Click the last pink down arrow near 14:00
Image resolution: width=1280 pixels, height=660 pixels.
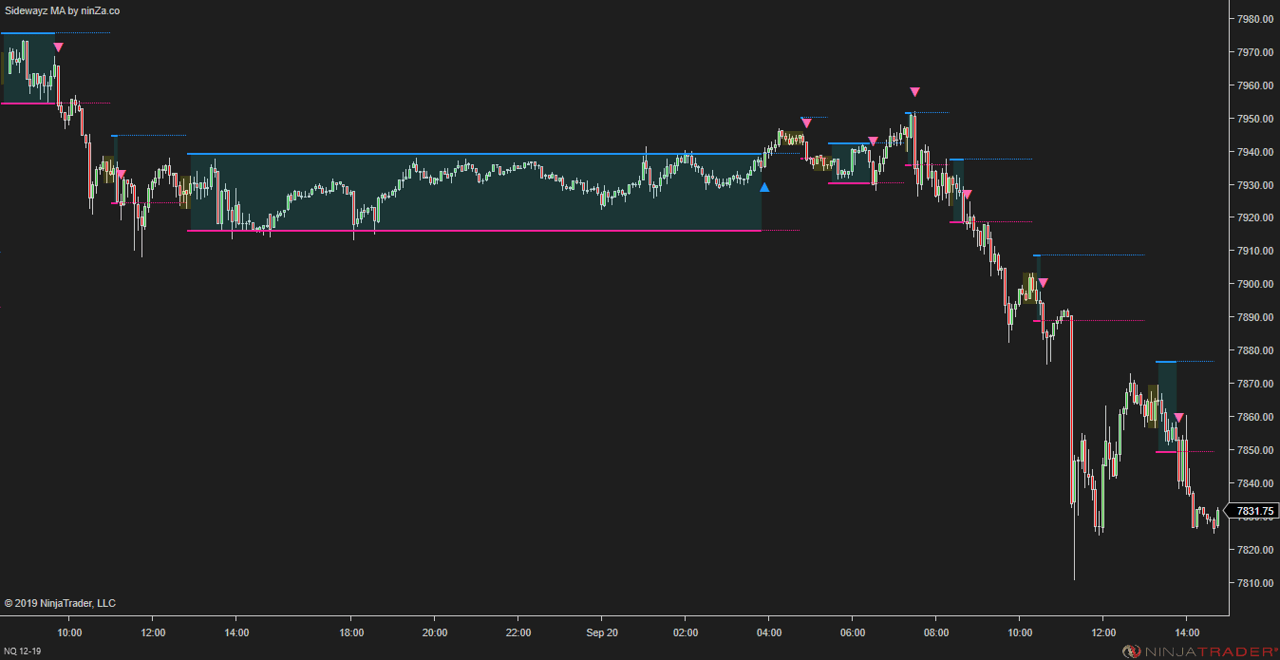(x=1179, y=417)
